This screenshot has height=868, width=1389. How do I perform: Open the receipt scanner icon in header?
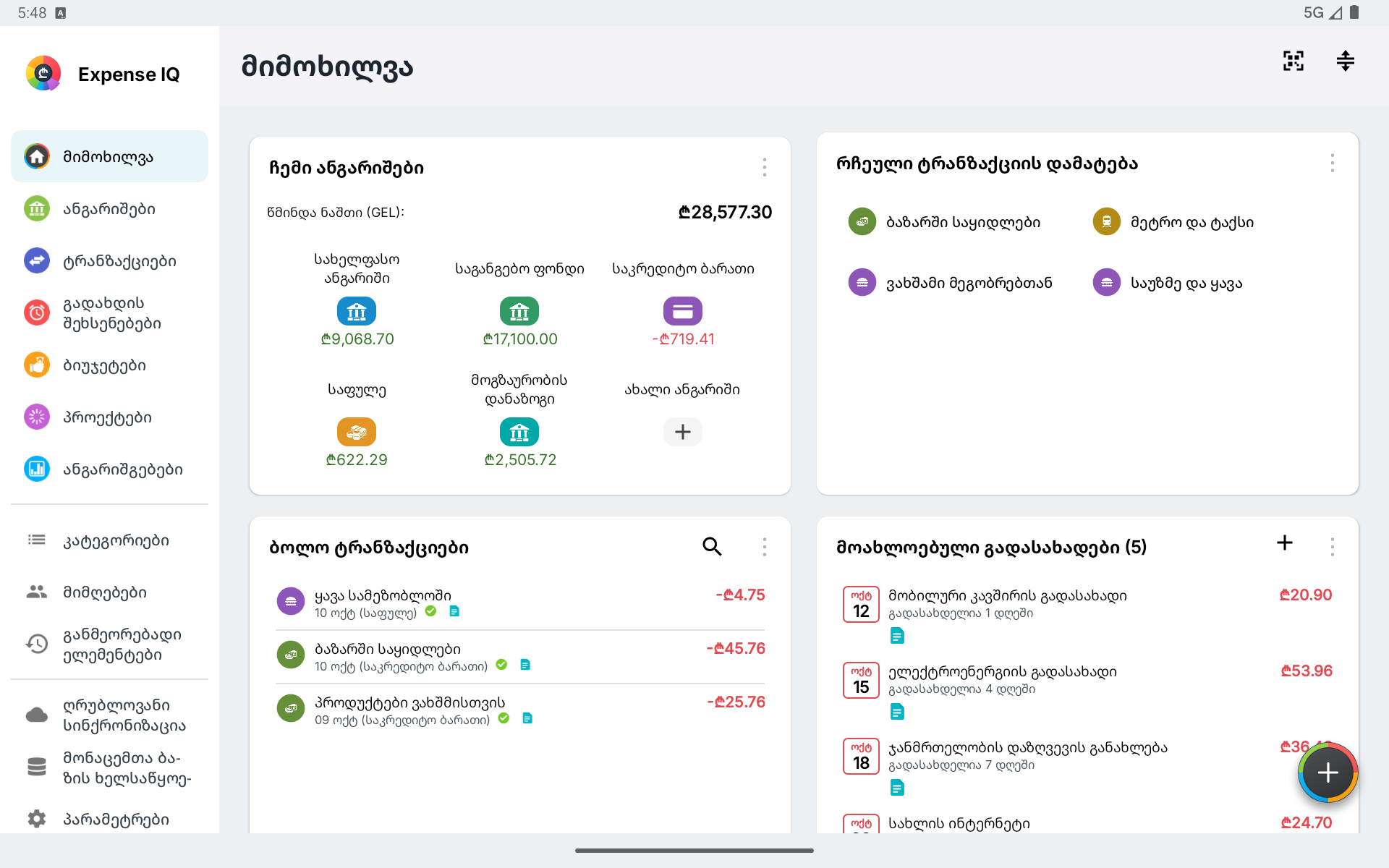coord(1293,61)
